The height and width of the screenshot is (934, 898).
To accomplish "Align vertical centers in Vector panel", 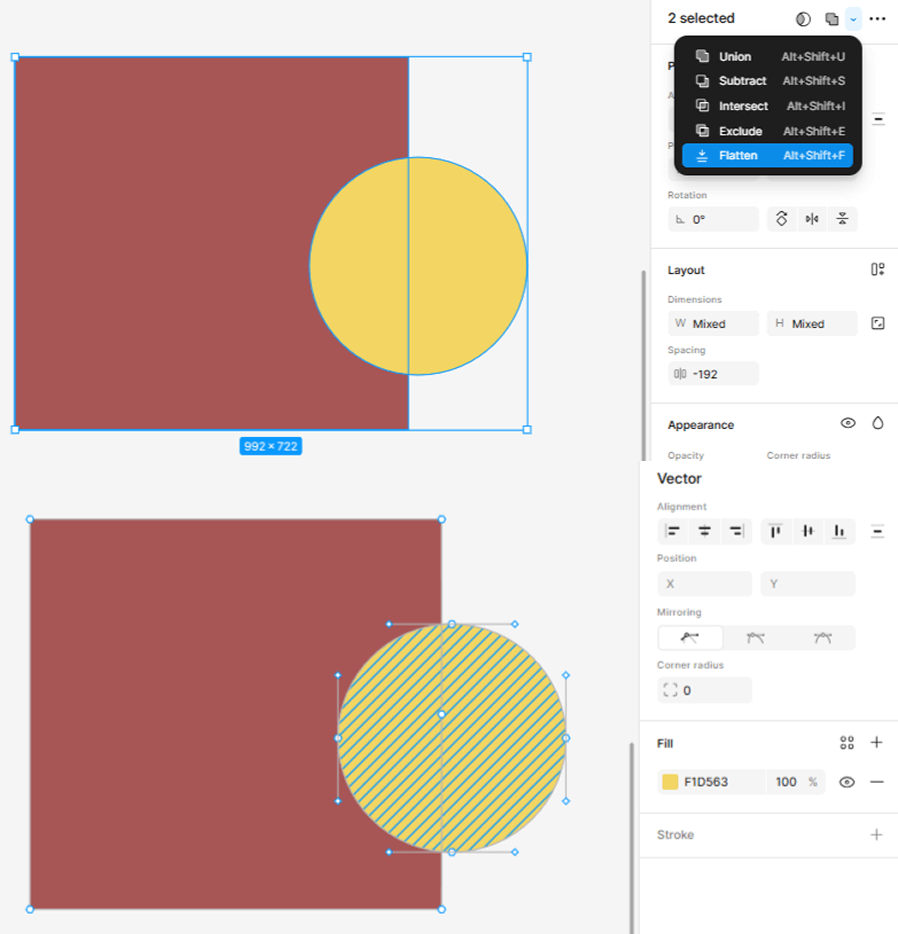I will [807, 531].
